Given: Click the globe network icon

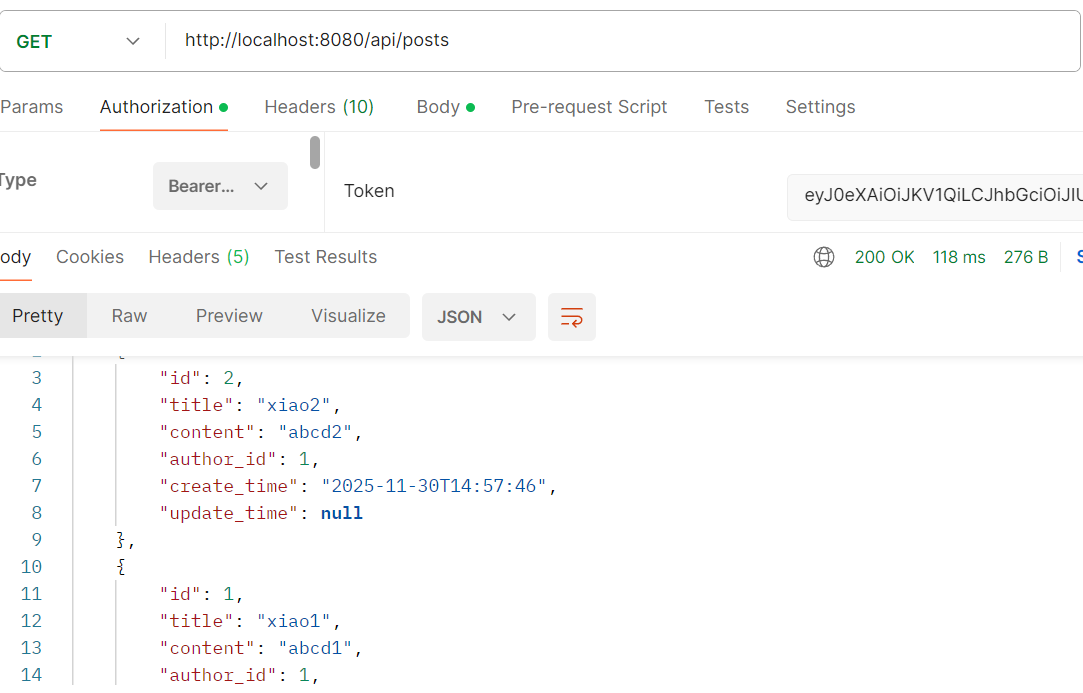Looking at the screenshot, I should [824, 257].
